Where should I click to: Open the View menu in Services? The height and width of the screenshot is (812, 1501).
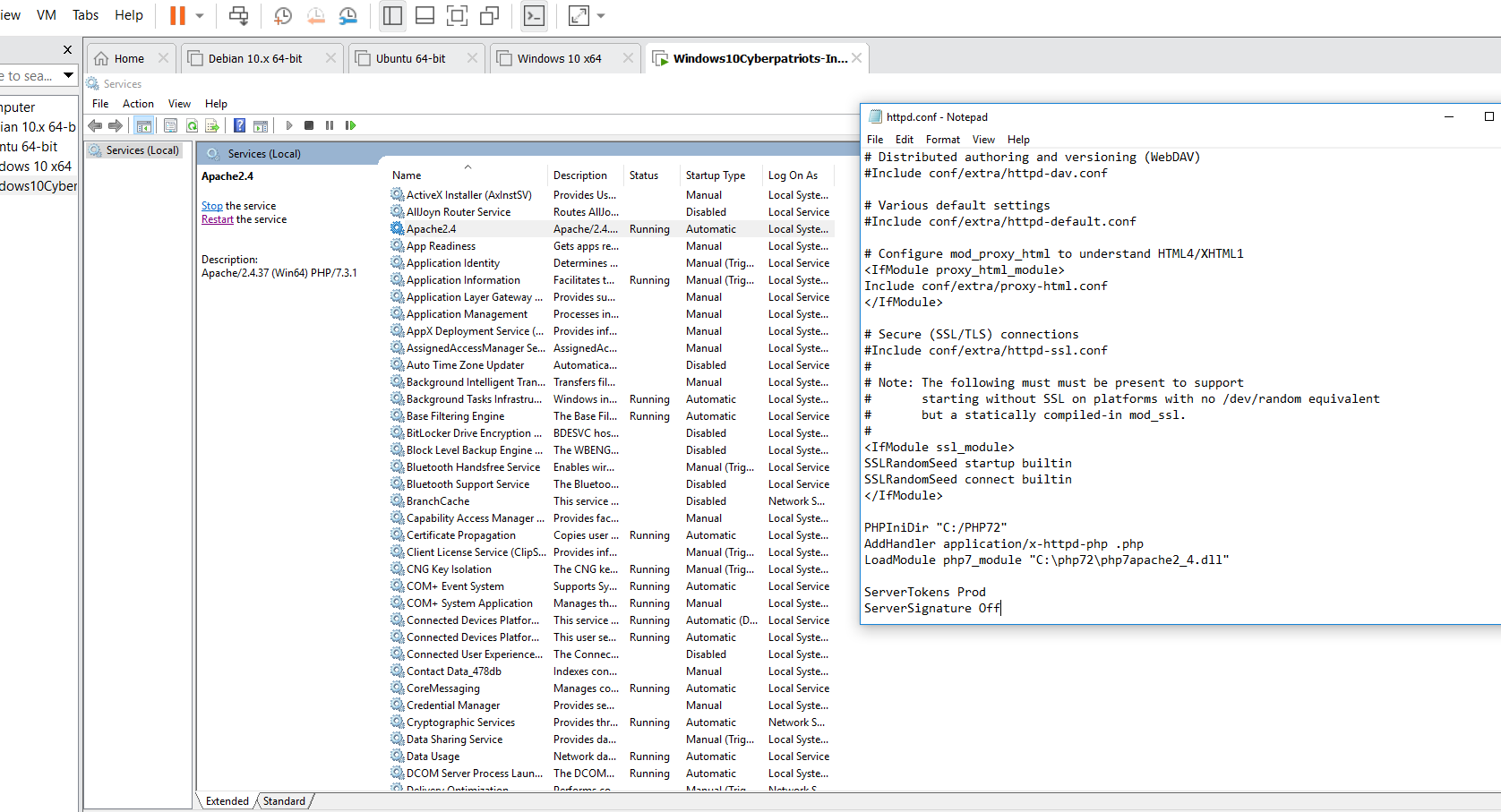[x=179, y=104]
